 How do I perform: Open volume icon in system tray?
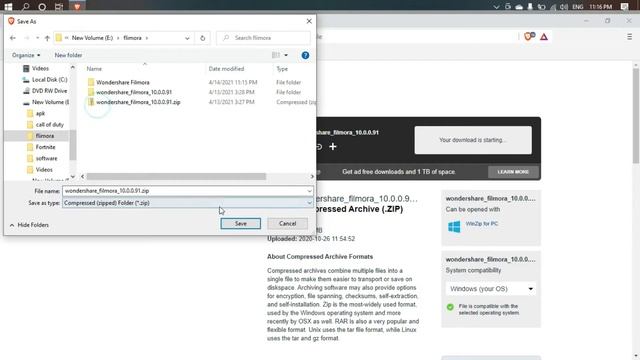pyautogui.click(x=564, y=7)
